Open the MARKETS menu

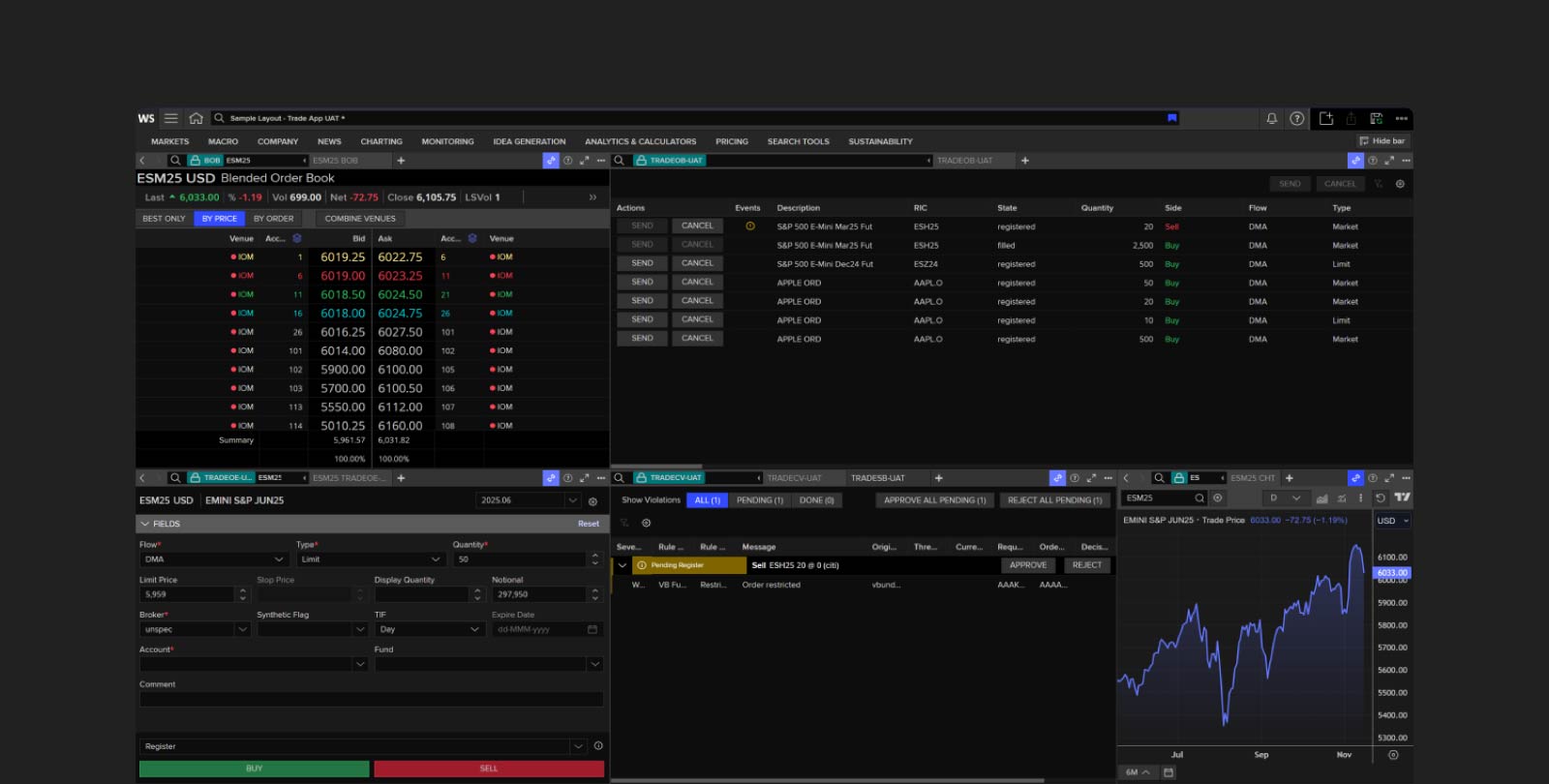(x=170, y=141)
